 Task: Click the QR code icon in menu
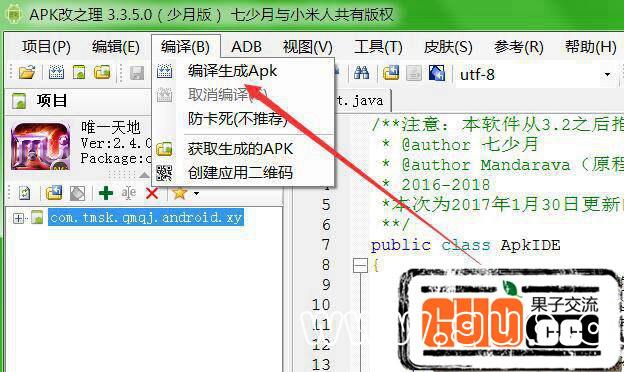[x=164, y=173]
